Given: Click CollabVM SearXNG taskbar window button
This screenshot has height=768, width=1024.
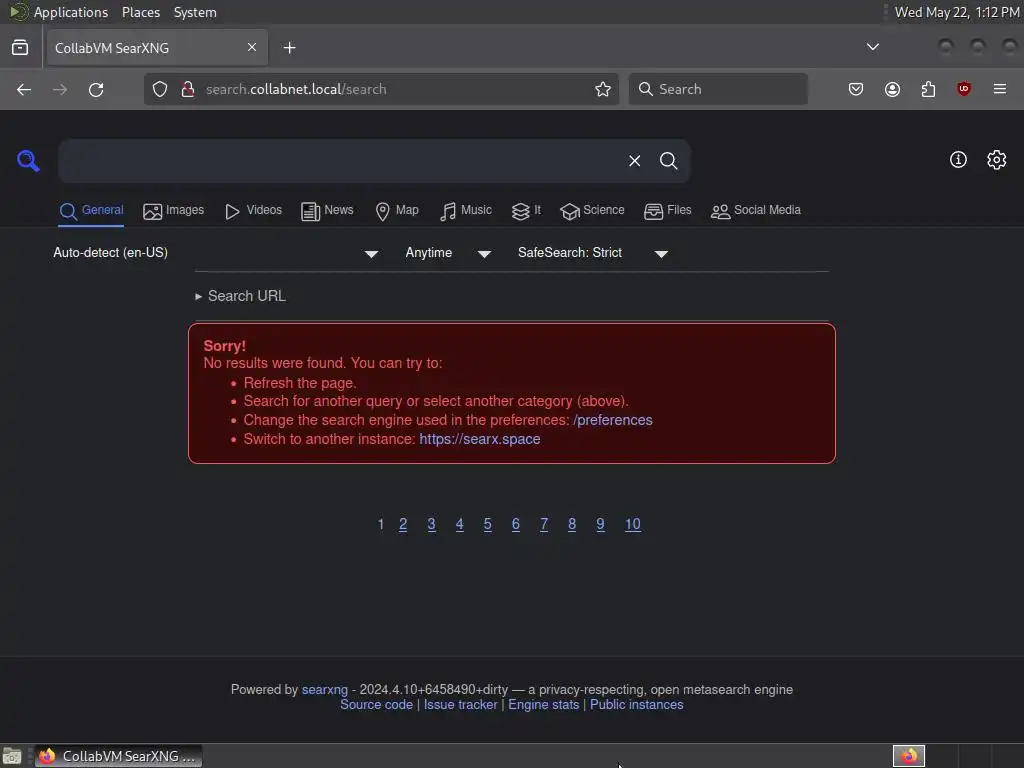Looking at the screenshot, I should point(118,756).
